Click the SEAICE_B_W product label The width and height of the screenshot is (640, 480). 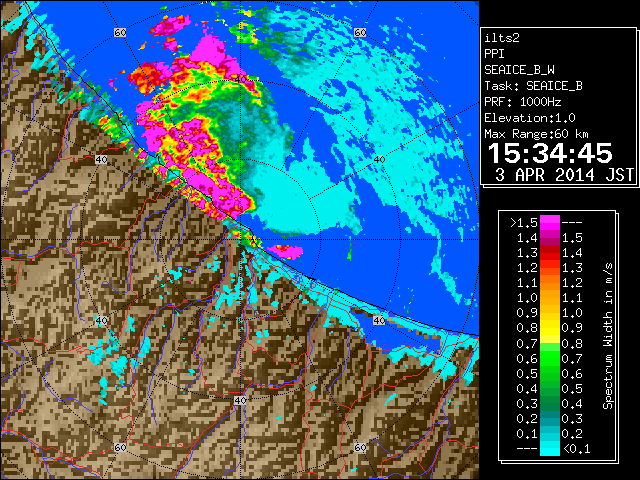(519, 70)
